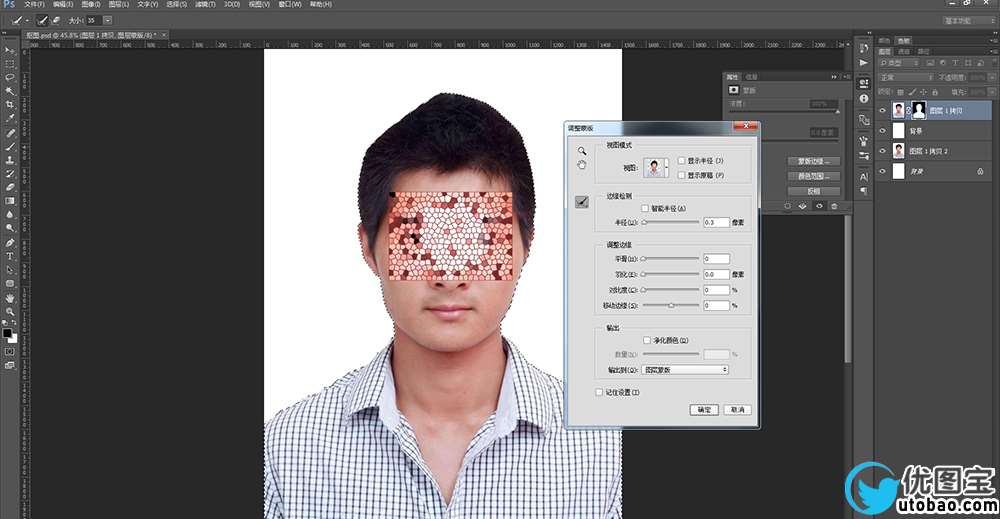Click the foreground color swatch

pyautogui.click(x=7, y=333)
